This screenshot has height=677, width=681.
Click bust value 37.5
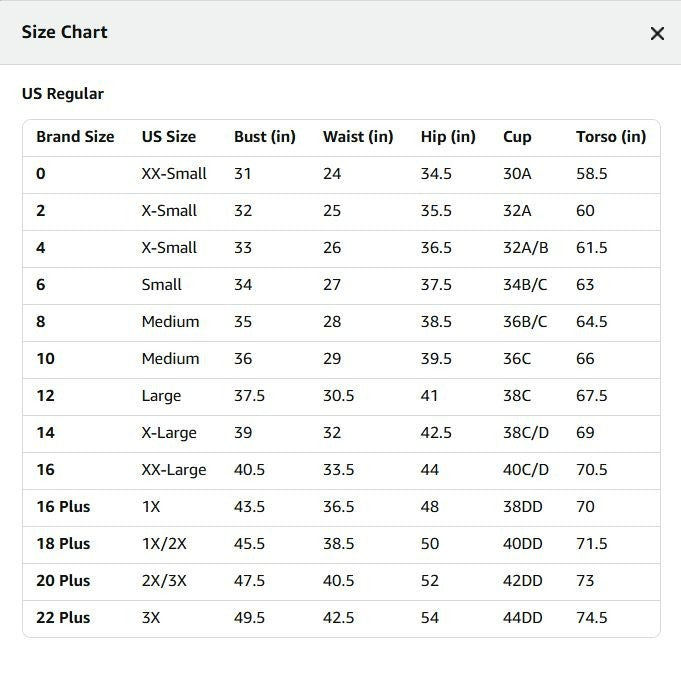[249, 396]
